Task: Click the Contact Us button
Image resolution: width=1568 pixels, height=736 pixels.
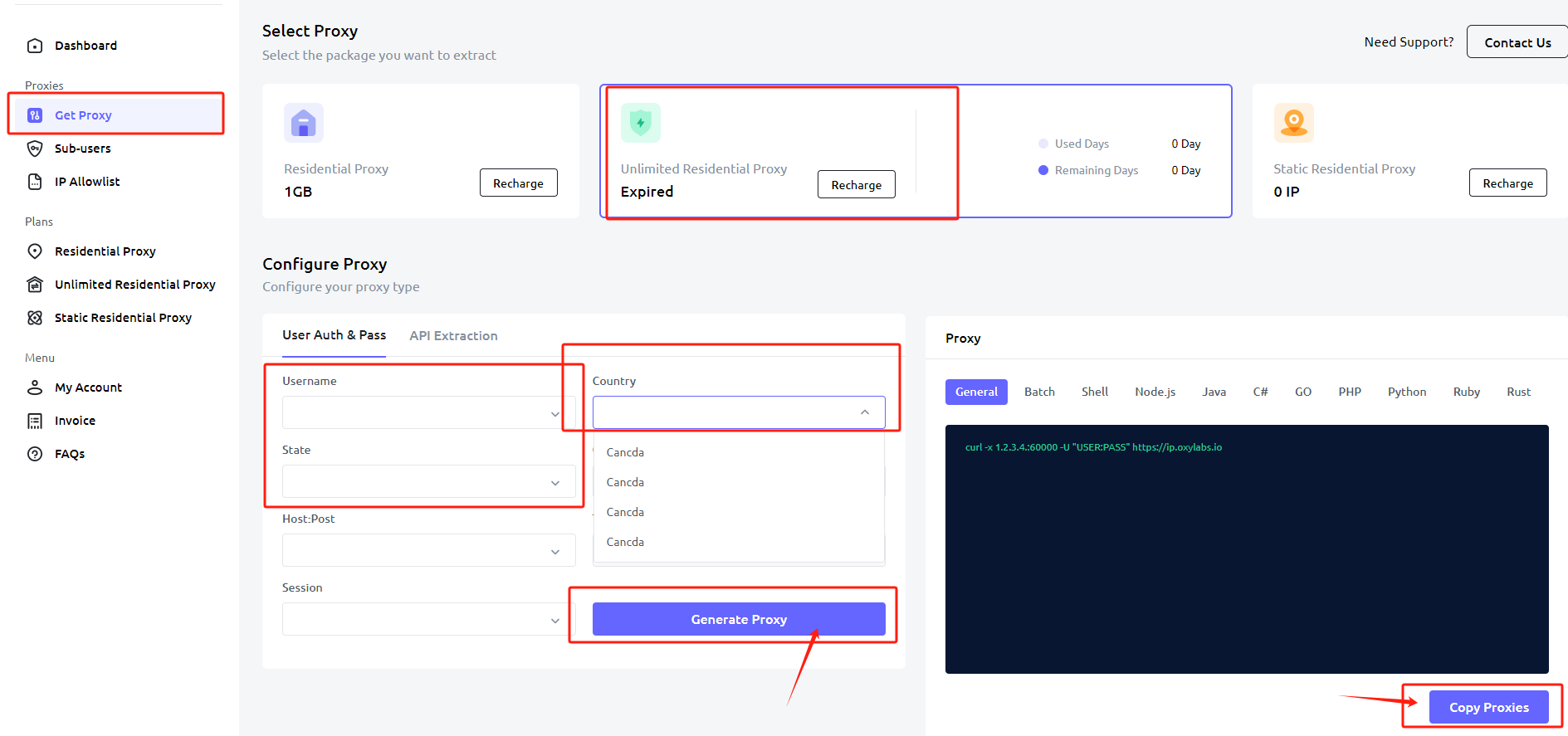Action: coord(1517,42)
